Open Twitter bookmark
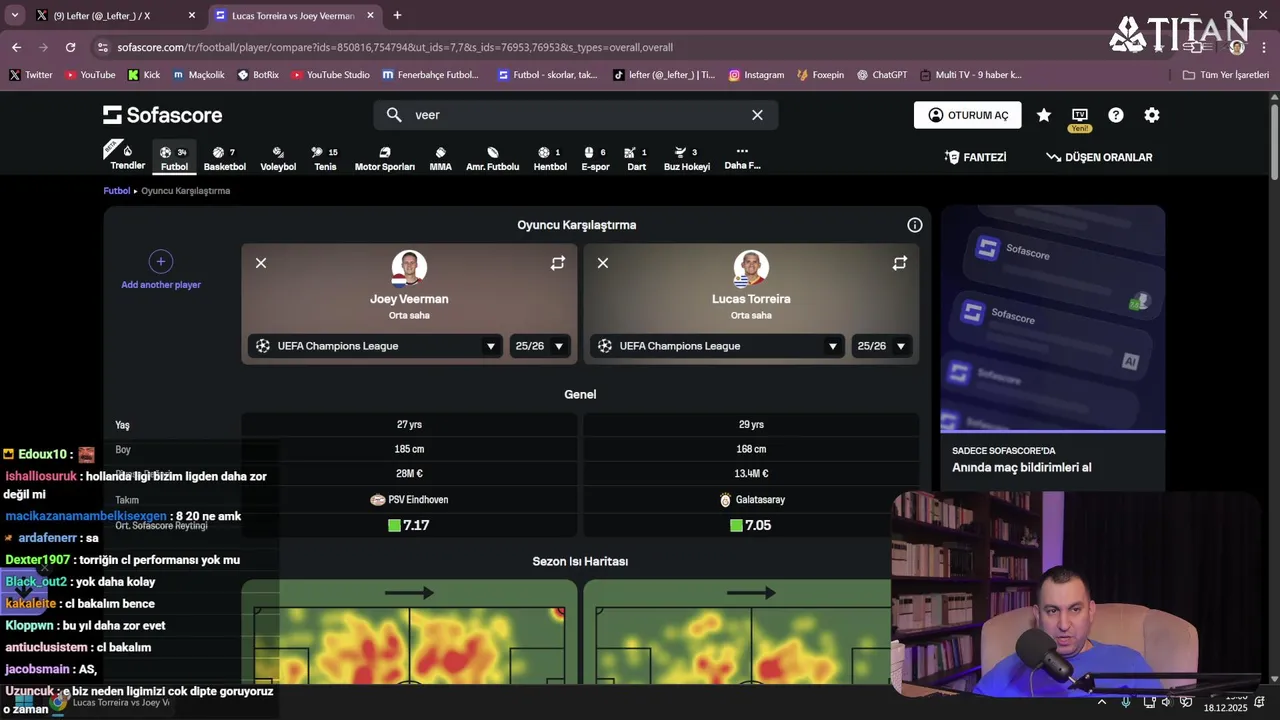Viewport: 1280px width, 720px height. click(x=30, y=75)
